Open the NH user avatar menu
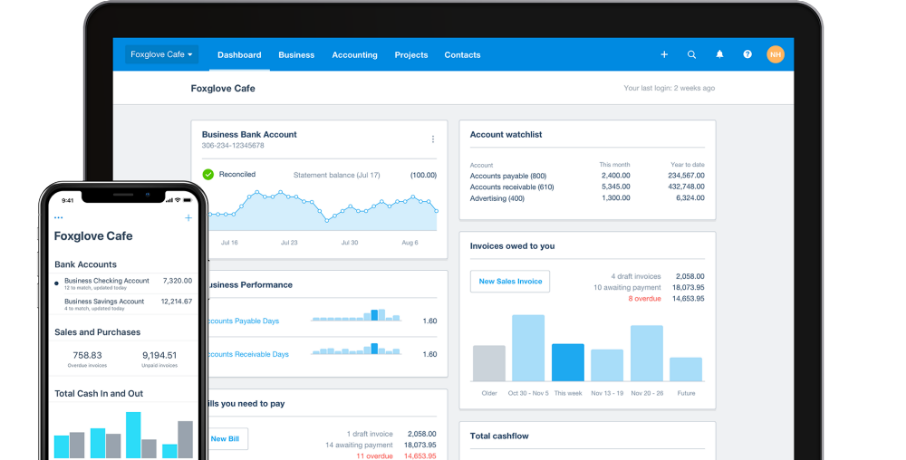 point(775,55)
